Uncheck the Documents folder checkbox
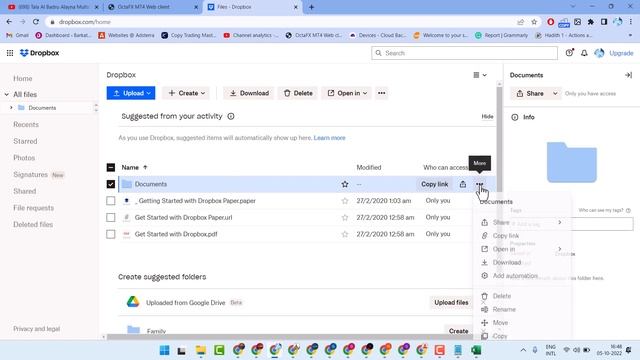The height and width of the screenshot is (360, 640). coord(111,184)
